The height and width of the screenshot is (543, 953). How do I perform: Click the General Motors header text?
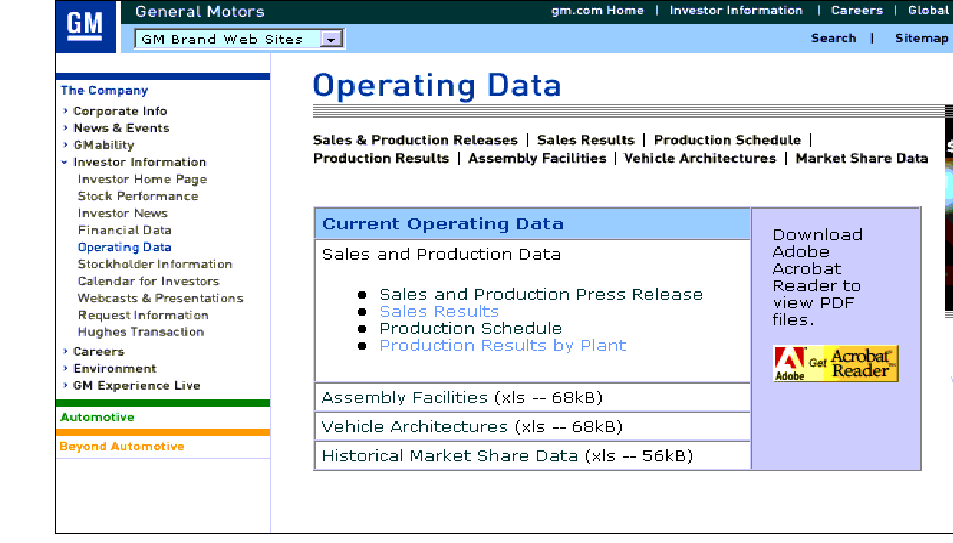(199, 12)
